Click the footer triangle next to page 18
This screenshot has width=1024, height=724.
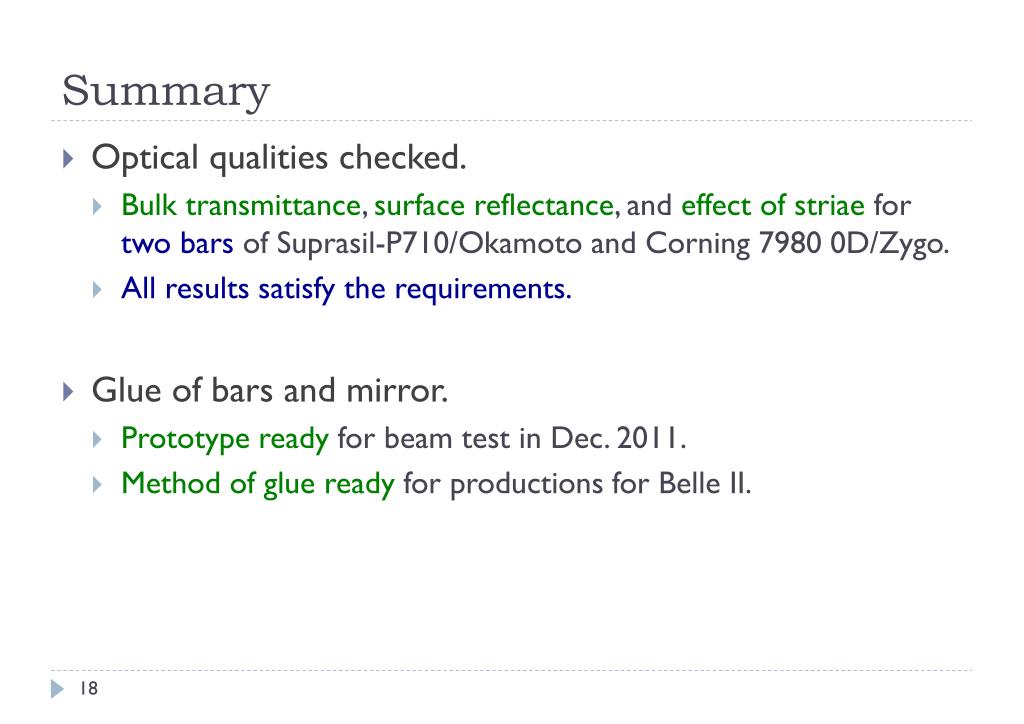(x=57, y=689)
